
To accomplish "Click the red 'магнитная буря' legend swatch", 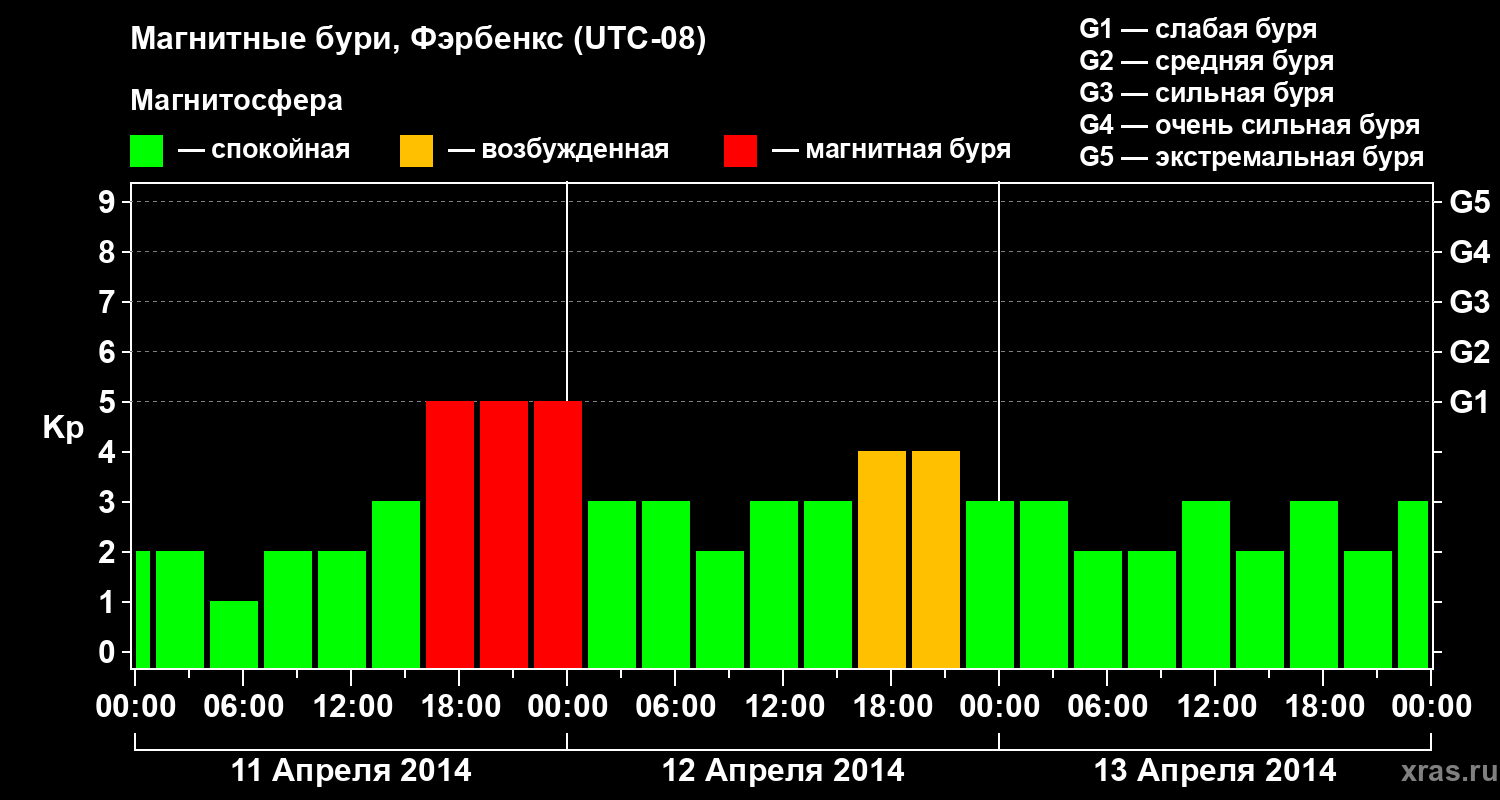I will pos(741,151).
